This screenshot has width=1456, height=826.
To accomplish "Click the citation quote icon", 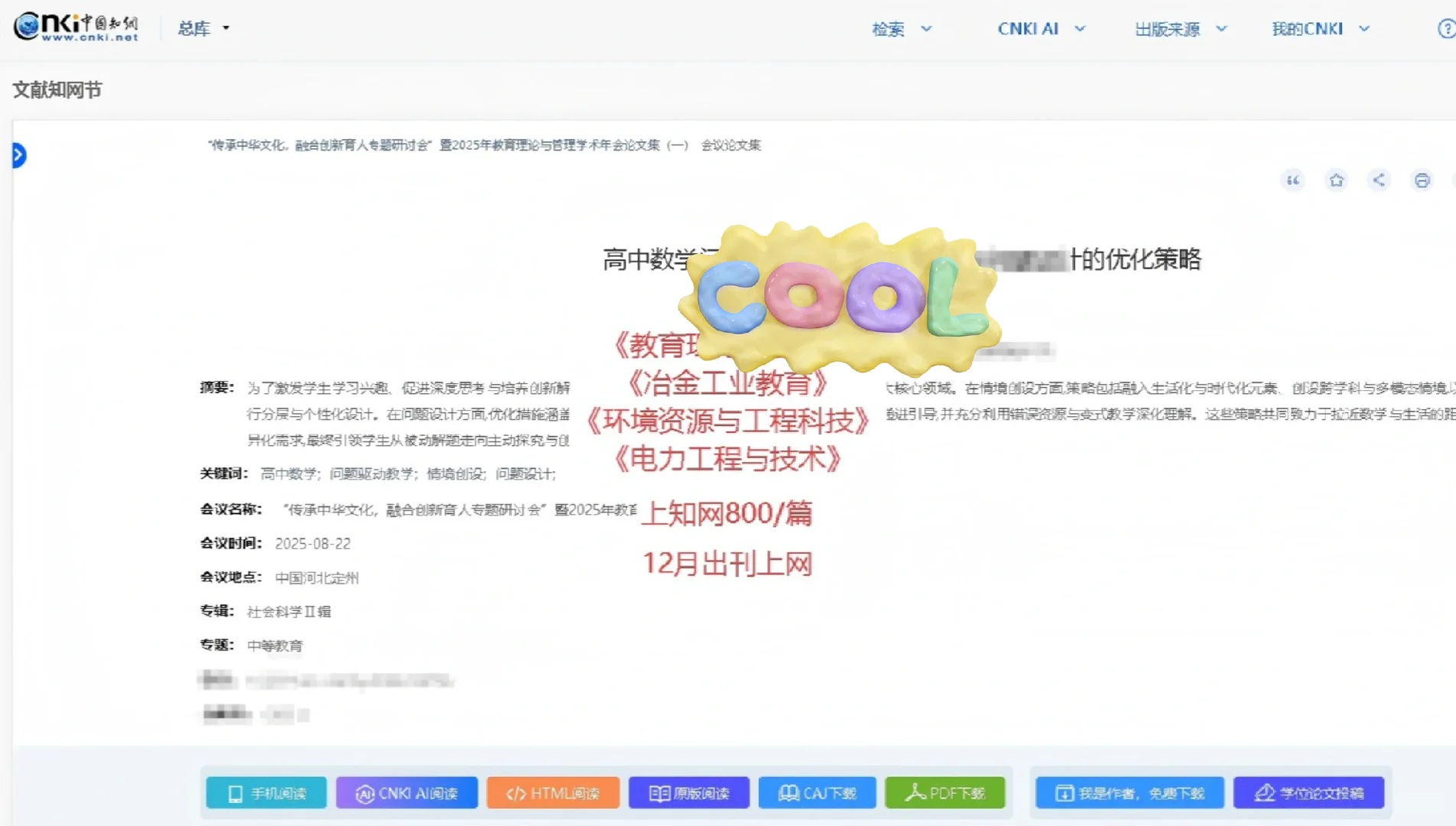I will pyautogui.click(x=1292, y=180).
